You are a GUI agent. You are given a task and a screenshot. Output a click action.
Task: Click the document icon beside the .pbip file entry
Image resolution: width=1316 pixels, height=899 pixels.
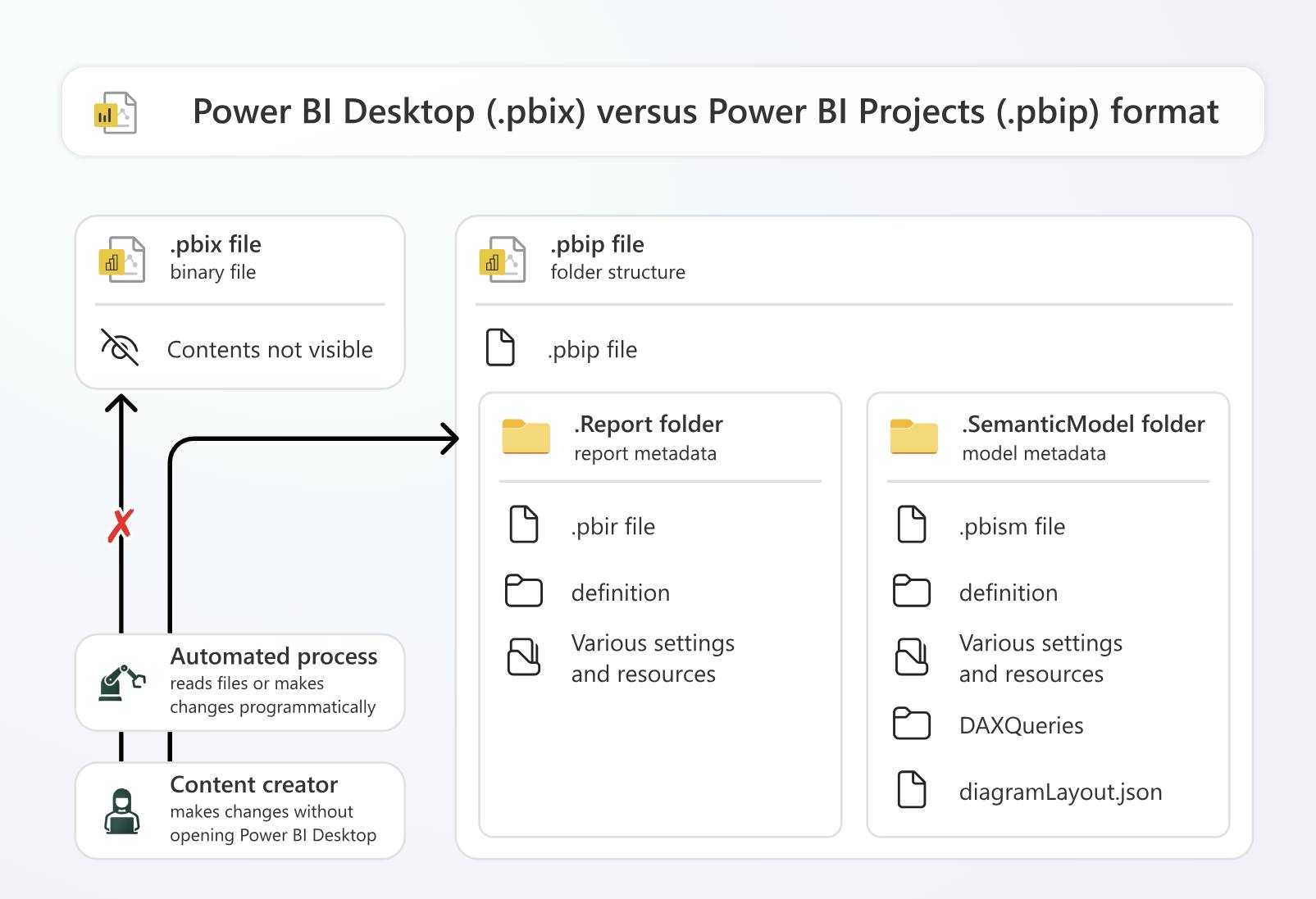pos(501,347)
